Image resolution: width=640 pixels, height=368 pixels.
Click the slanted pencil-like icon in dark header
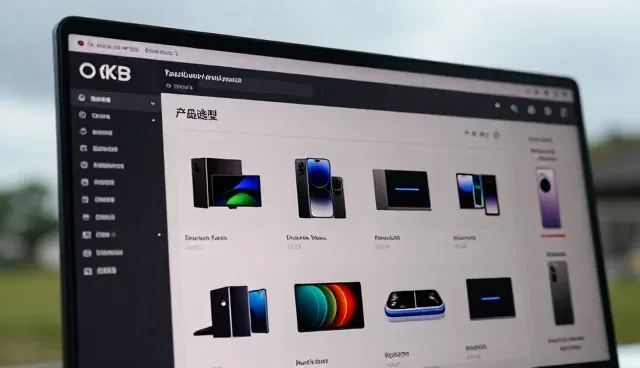click(x=514, y=108)
